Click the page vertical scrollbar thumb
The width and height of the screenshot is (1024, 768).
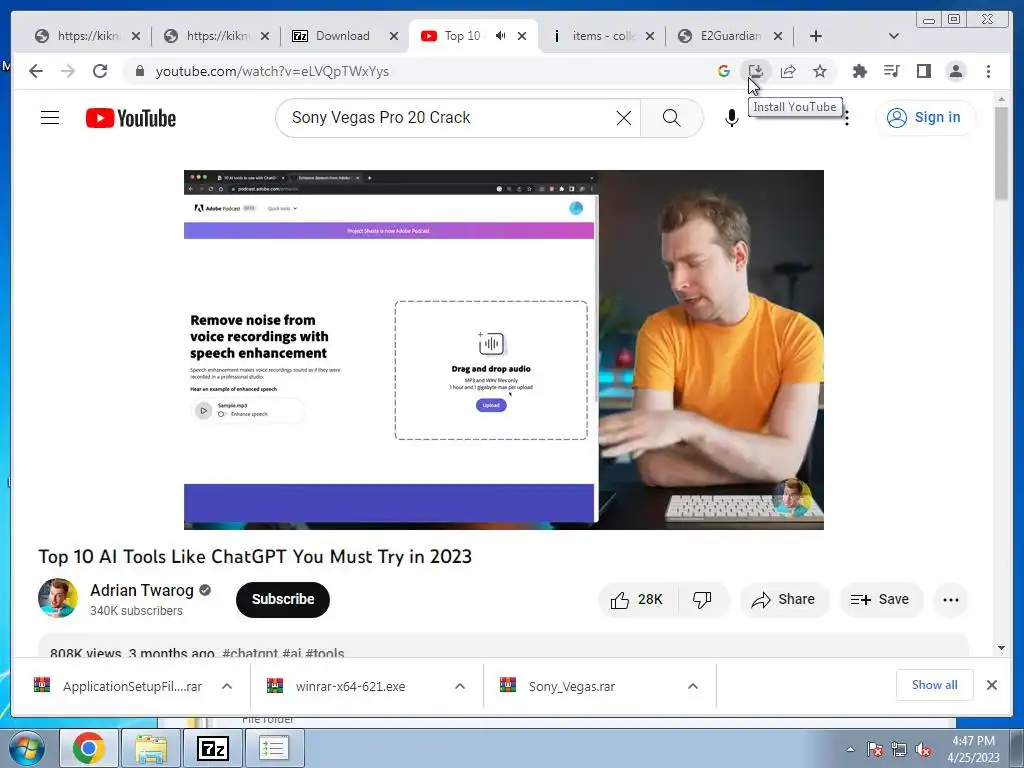(x=1002, y=153)
